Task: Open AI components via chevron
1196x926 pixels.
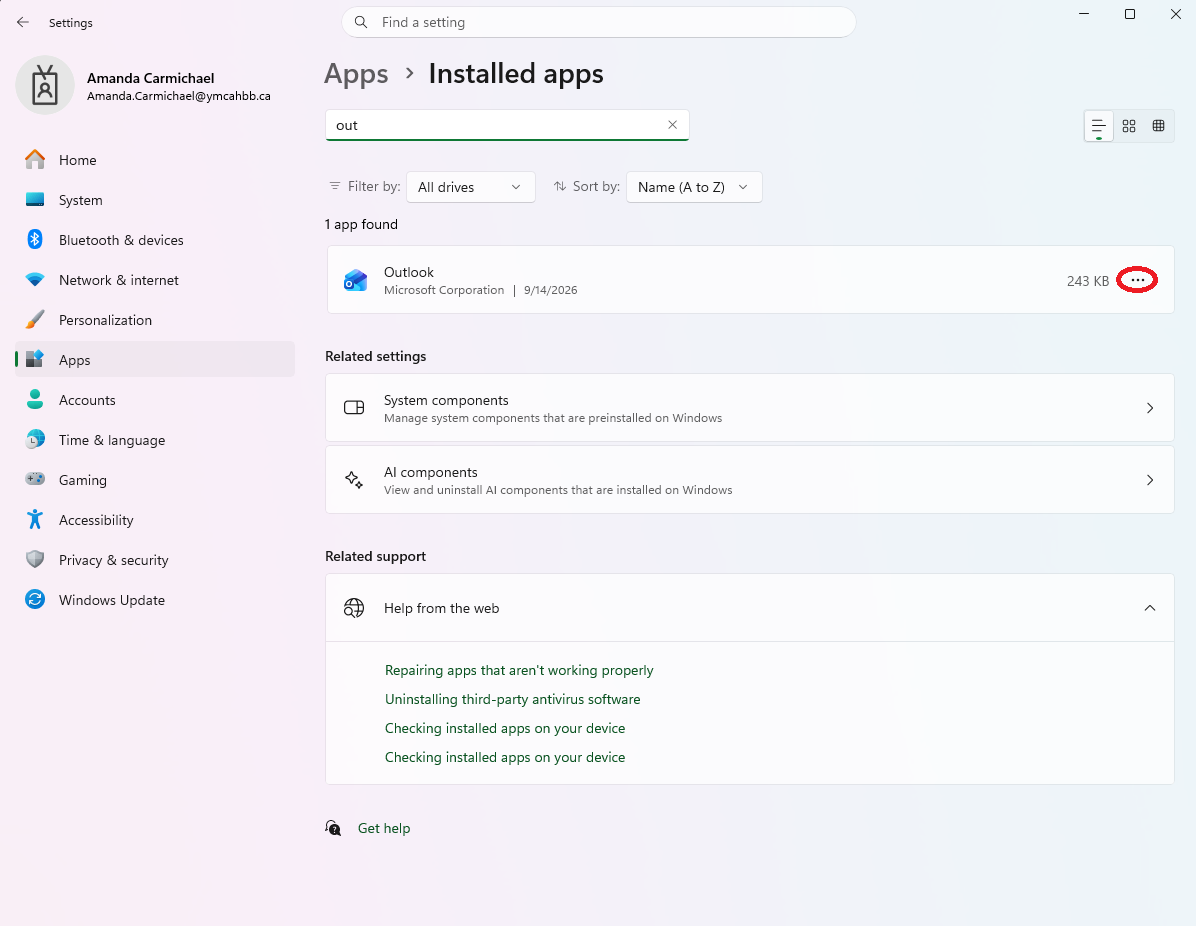Action: point(1149,480)
